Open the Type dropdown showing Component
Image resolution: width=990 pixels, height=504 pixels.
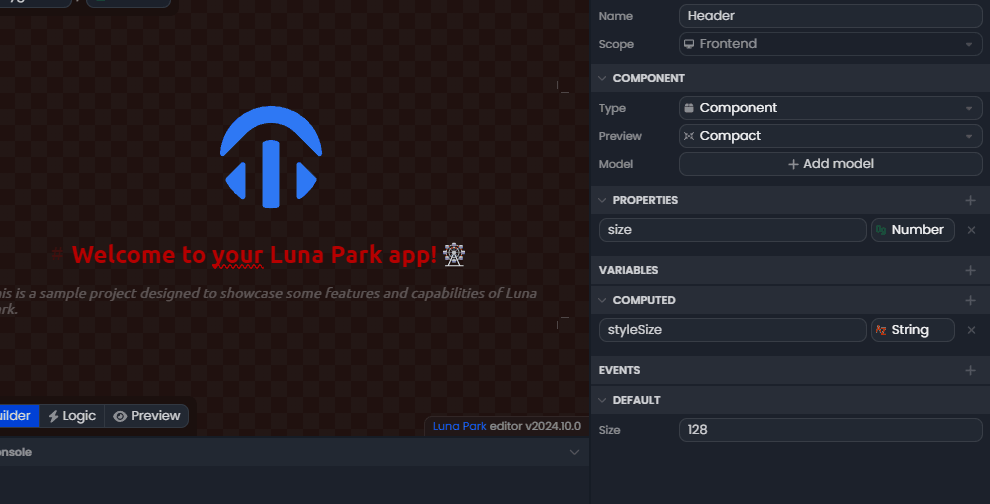(830, 108)
